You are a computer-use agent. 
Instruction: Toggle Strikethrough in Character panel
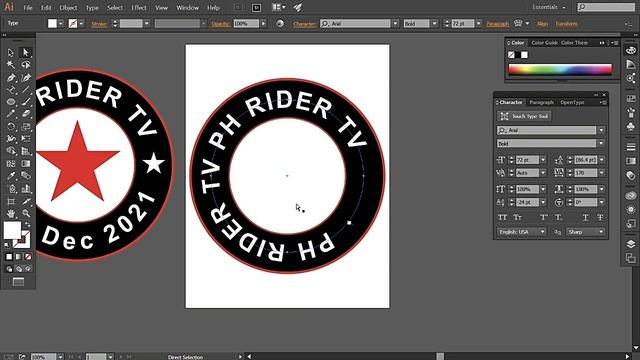tap(600, 218)
